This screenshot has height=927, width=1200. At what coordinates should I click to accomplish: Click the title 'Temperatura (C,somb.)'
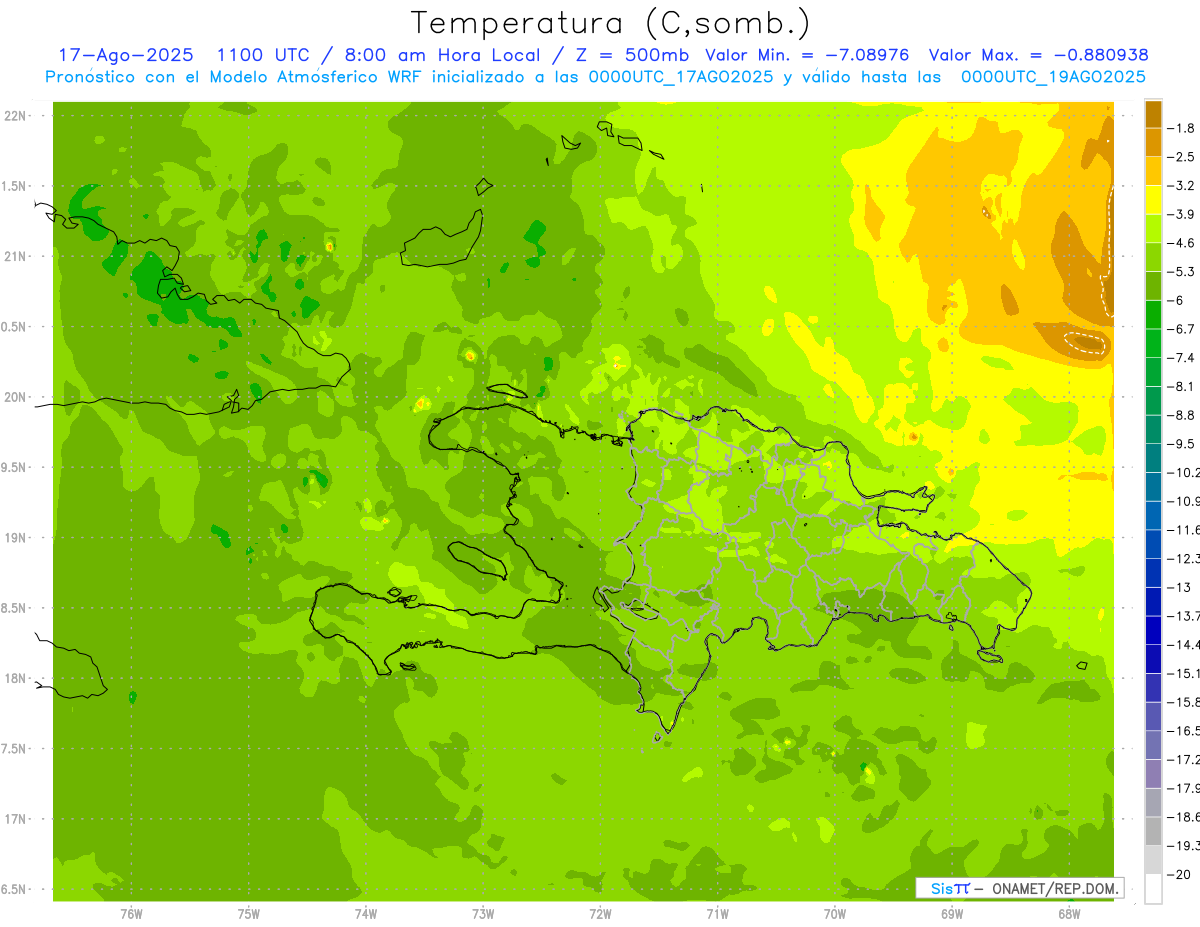(x=611, y=23)
